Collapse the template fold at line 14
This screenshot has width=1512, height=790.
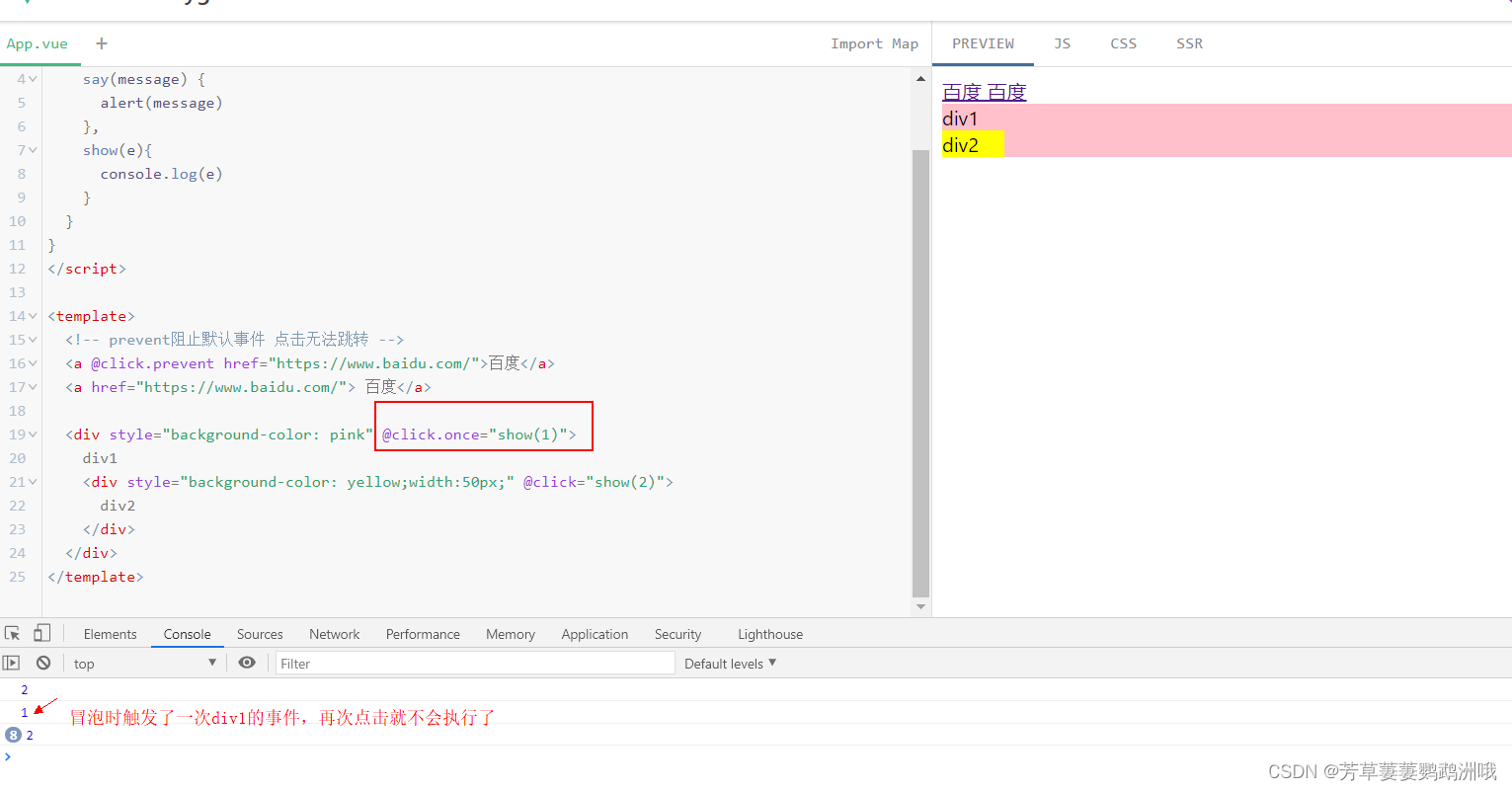pyautogui.click(x=33, y=316)
